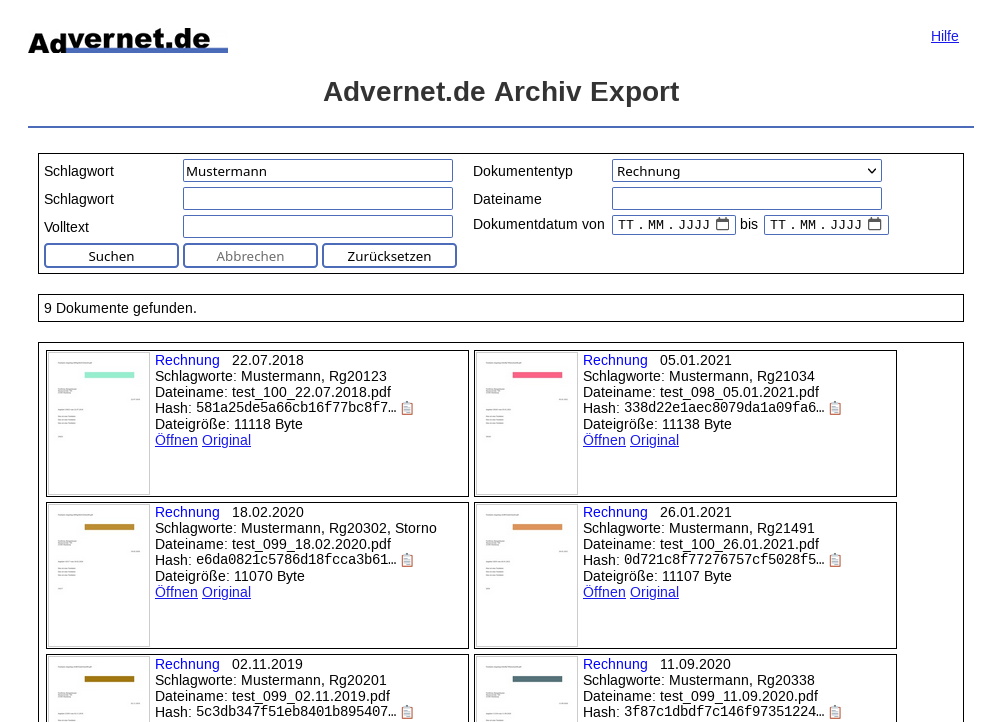Click 'Dateigröße: 11138 Byte' text

pyautogui.click(x=657, y=424)
